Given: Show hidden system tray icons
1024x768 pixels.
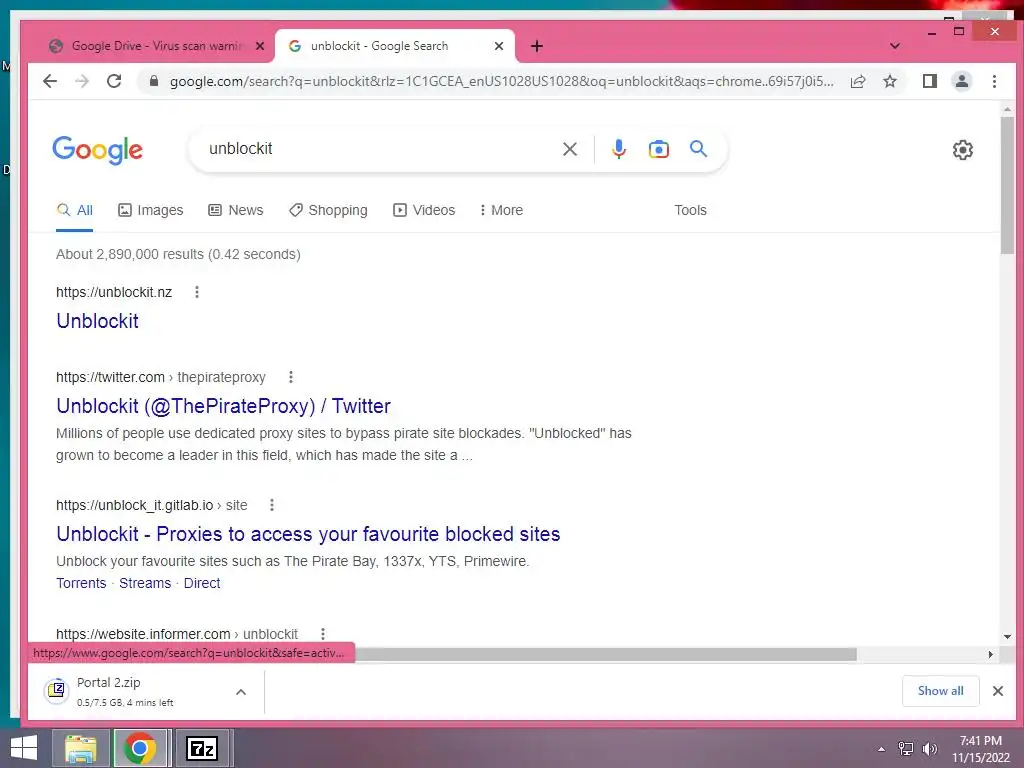Looking at the screenshot, I should tap(881, 749).
